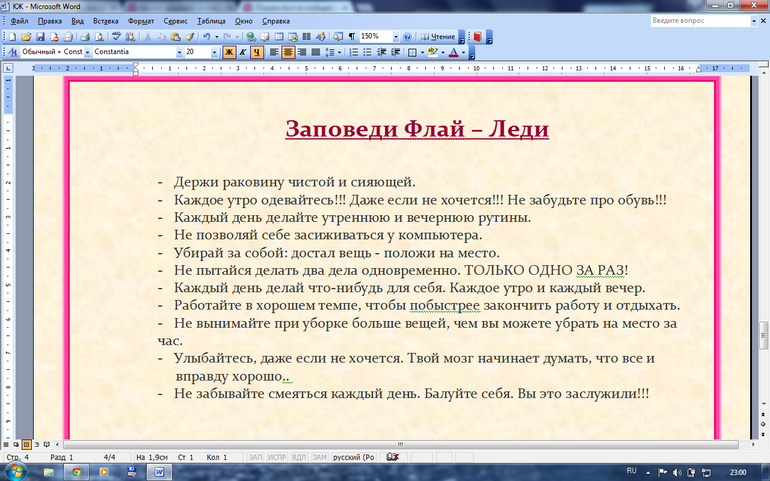Click the Open file folder icon
770x481 pixels.
(26, 36)
